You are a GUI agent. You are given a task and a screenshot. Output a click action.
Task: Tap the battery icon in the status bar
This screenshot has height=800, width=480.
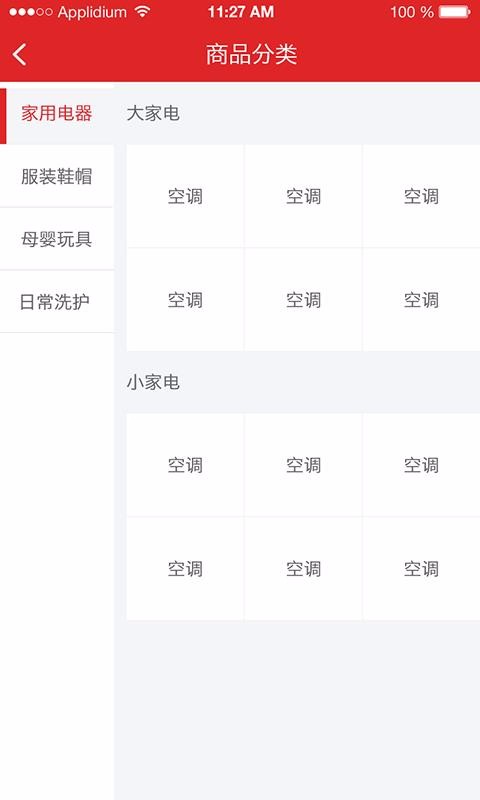[x=454, y=12]
